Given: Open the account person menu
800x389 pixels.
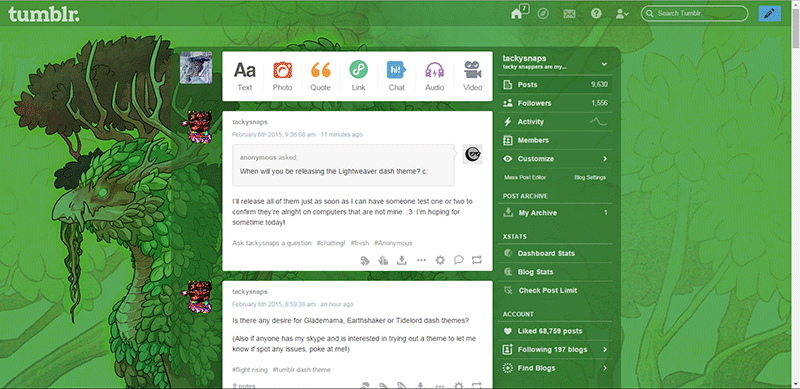Looking at the screenshot, I should click(x=622, y=14).
